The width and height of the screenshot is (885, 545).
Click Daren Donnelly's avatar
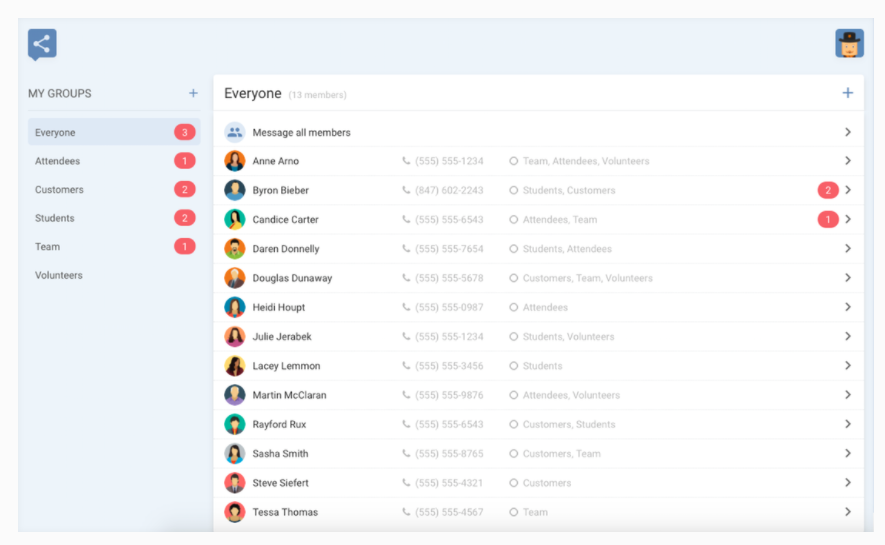pos(235,249)
